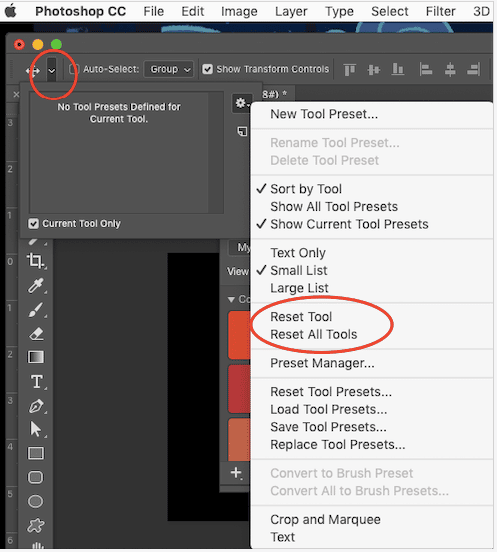Open the Photoshop CC application menu

[x=81, y=11]
